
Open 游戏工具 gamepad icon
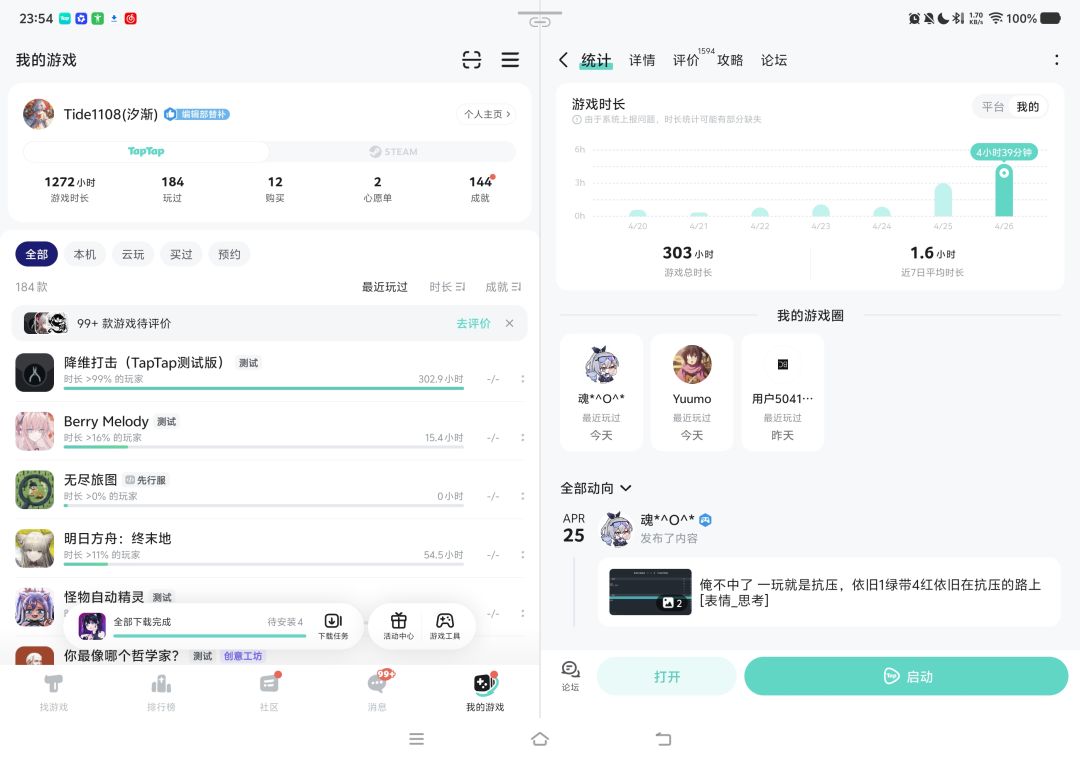click(x=445, y=626)
